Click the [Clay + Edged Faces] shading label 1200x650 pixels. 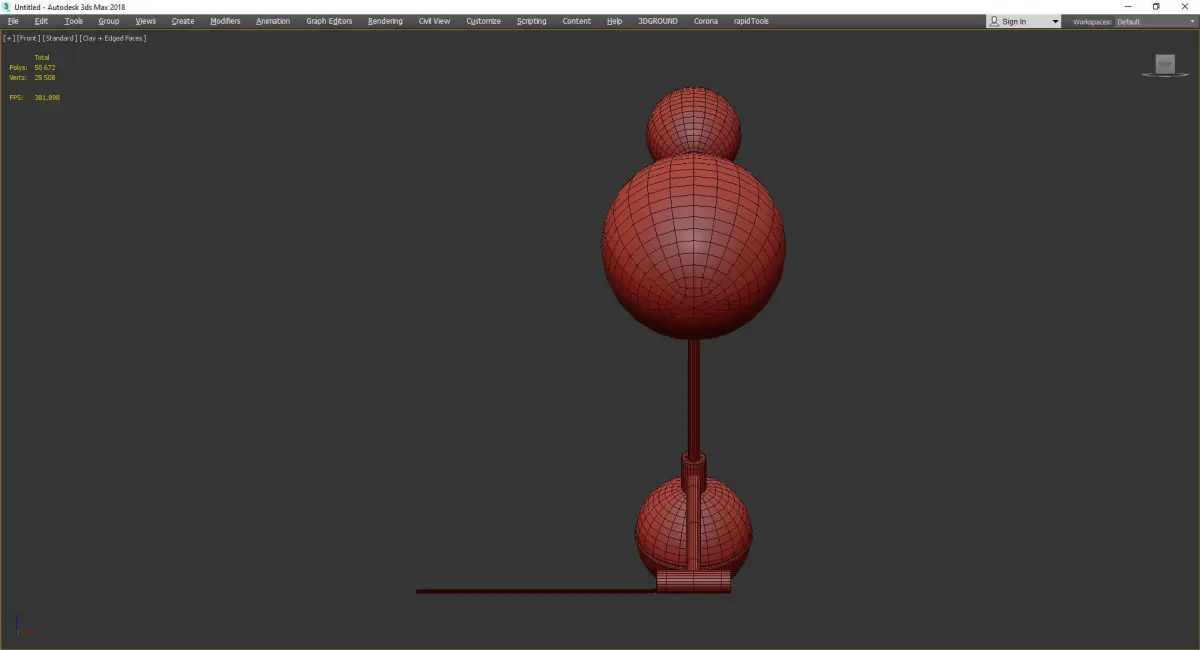point(113,38)
